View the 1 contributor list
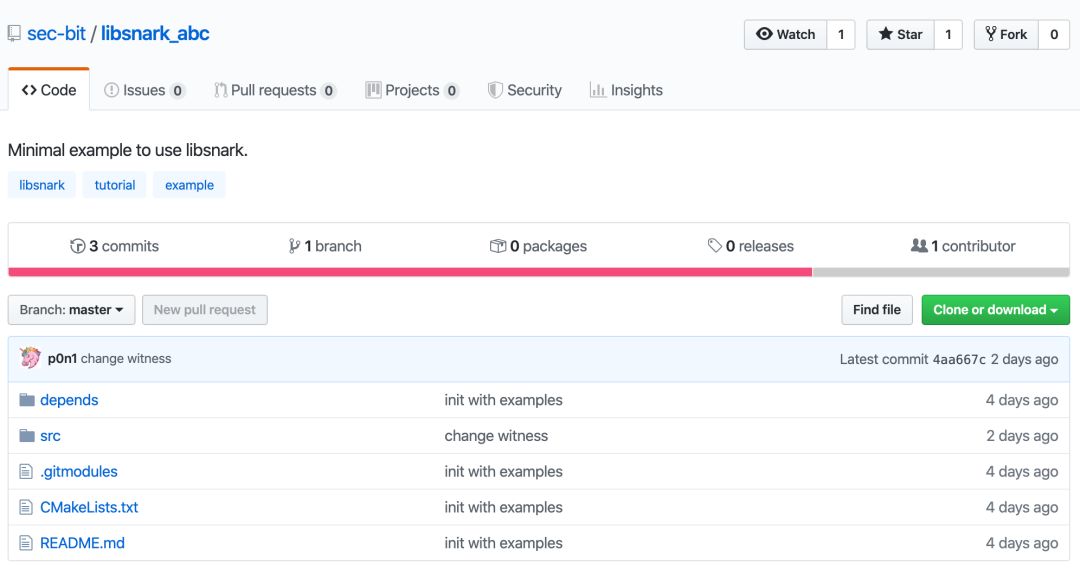Screen dimensions: 1080x571 point(963,246)
